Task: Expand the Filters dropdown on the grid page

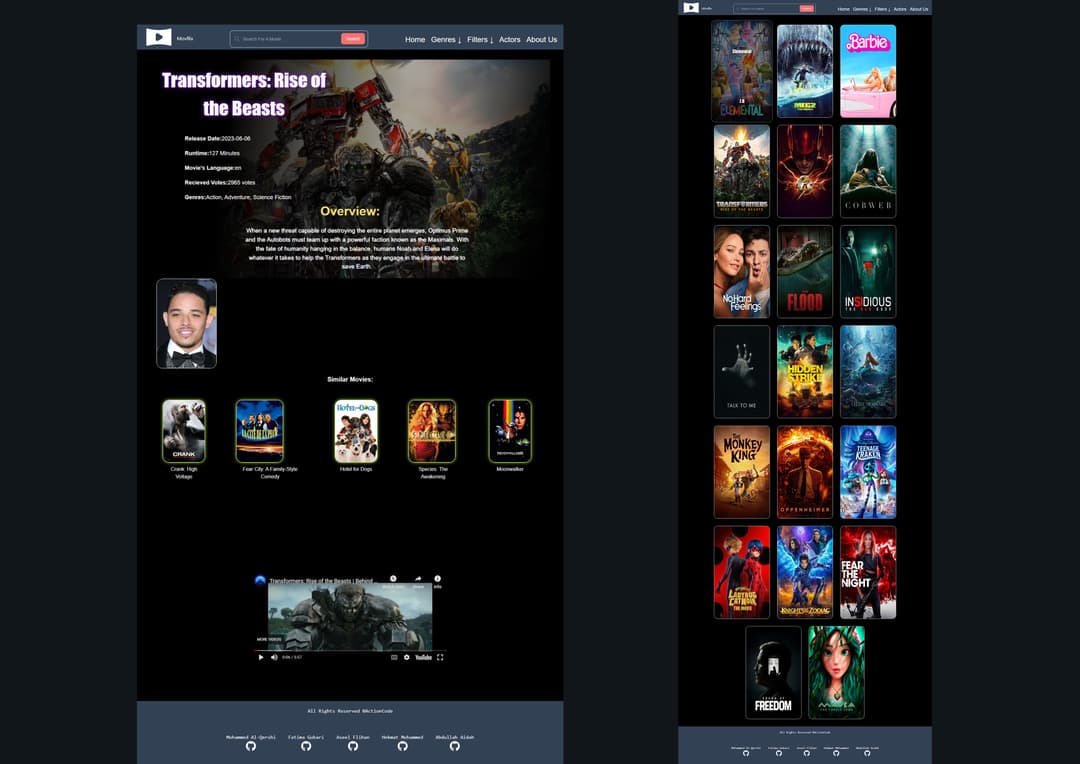Action: click(x=882, y=9)
